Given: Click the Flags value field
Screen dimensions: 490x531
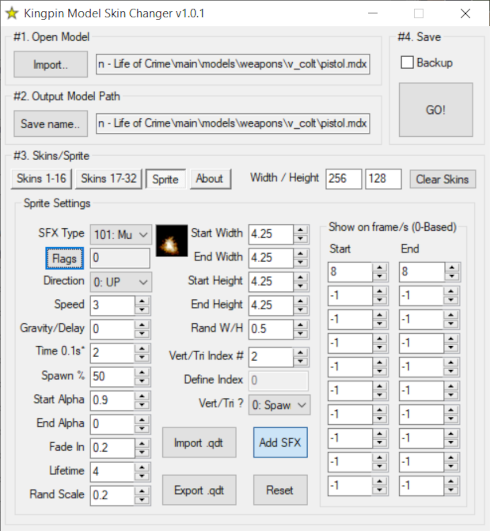Looking at the screenshot, I should coord(120,258).
